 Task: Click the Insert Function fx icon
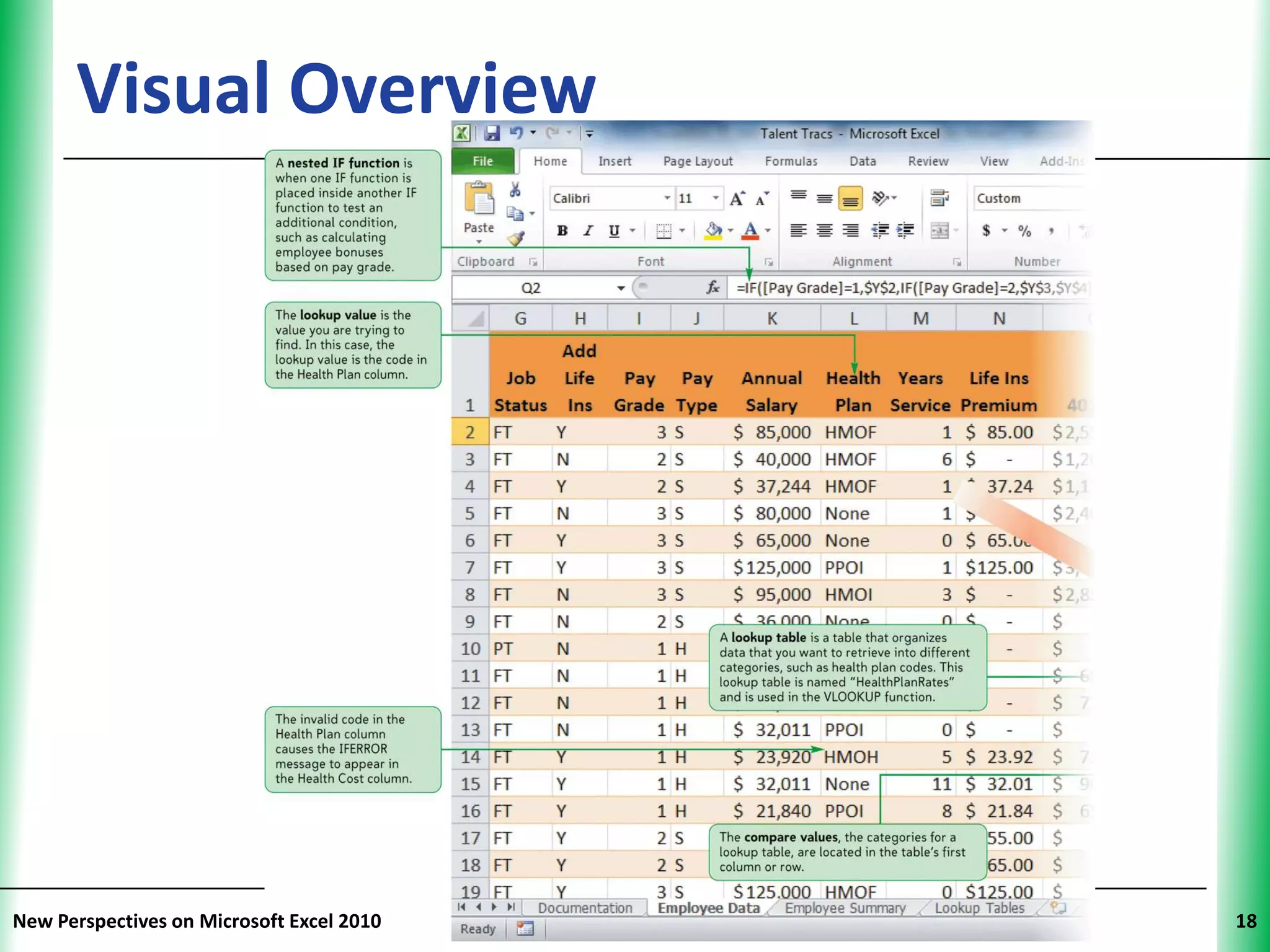pos(713,288)
